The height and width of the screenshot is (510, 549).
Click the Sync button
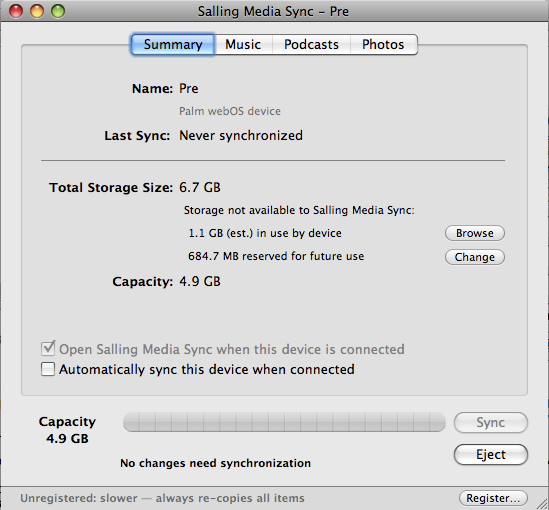point(491,422)
